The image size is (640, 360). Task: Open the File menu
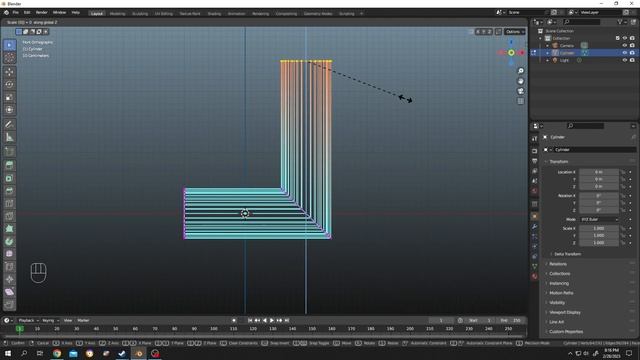click(15, 13)
